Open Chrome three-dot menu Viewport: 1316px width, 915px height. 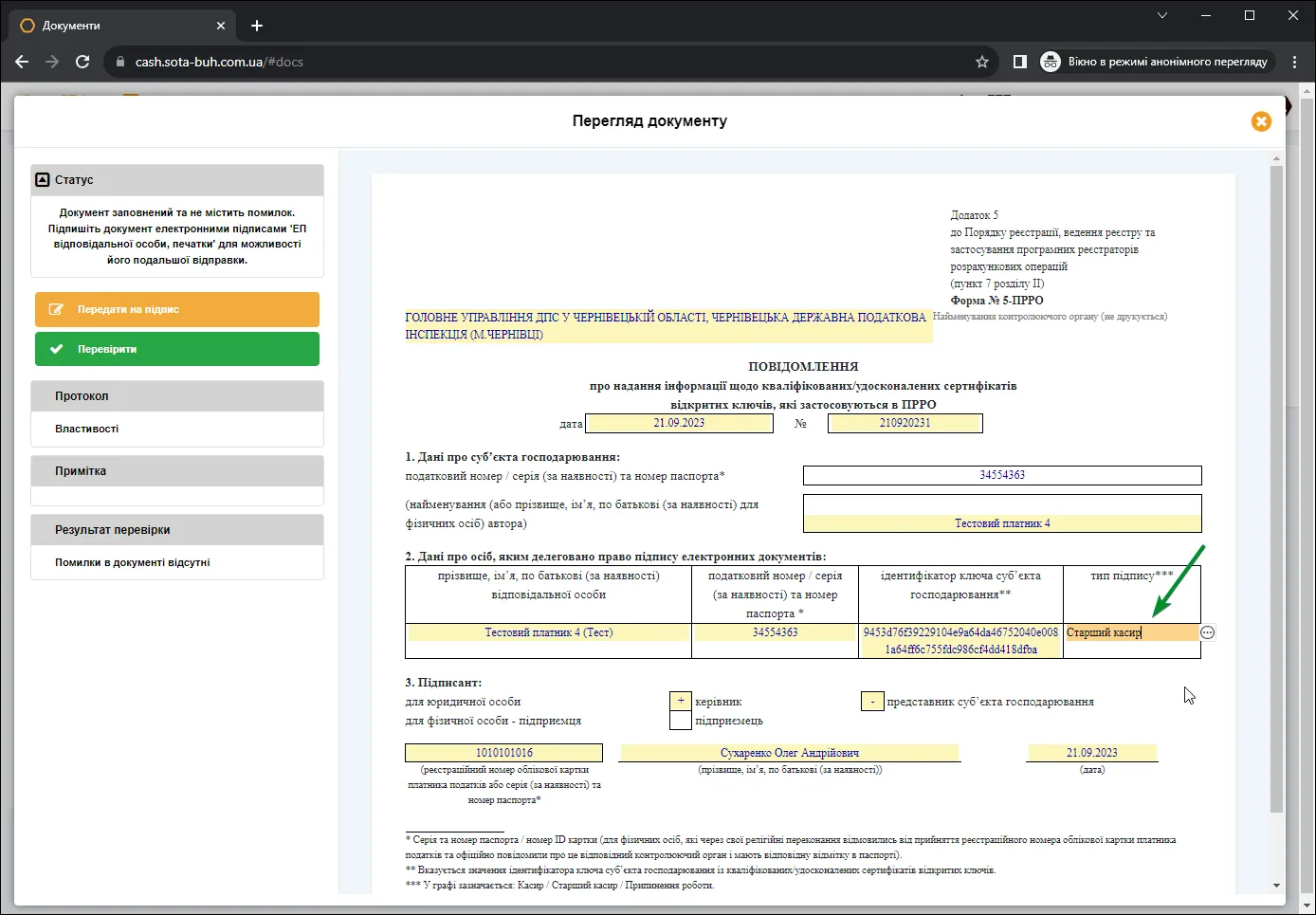pos(1294,62)
